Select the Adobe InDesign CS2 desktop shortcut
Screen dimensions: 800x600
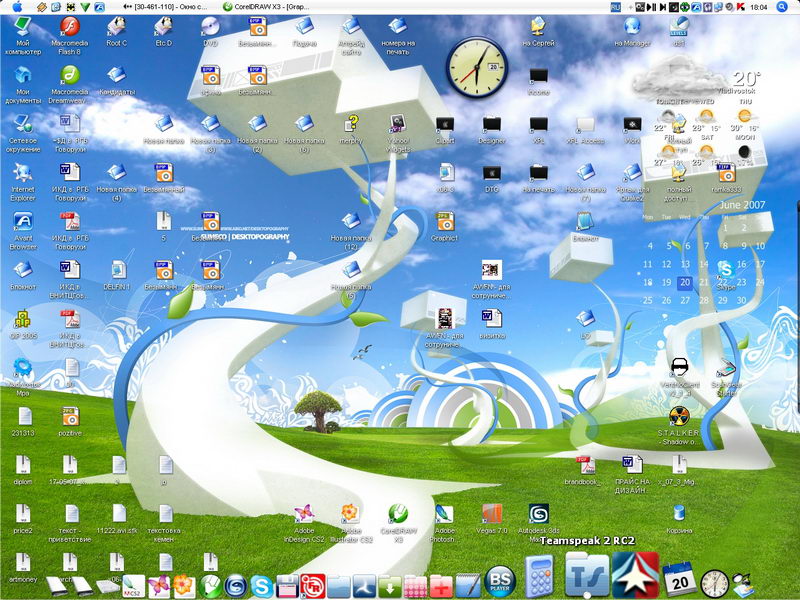click(x=304, y=523)
